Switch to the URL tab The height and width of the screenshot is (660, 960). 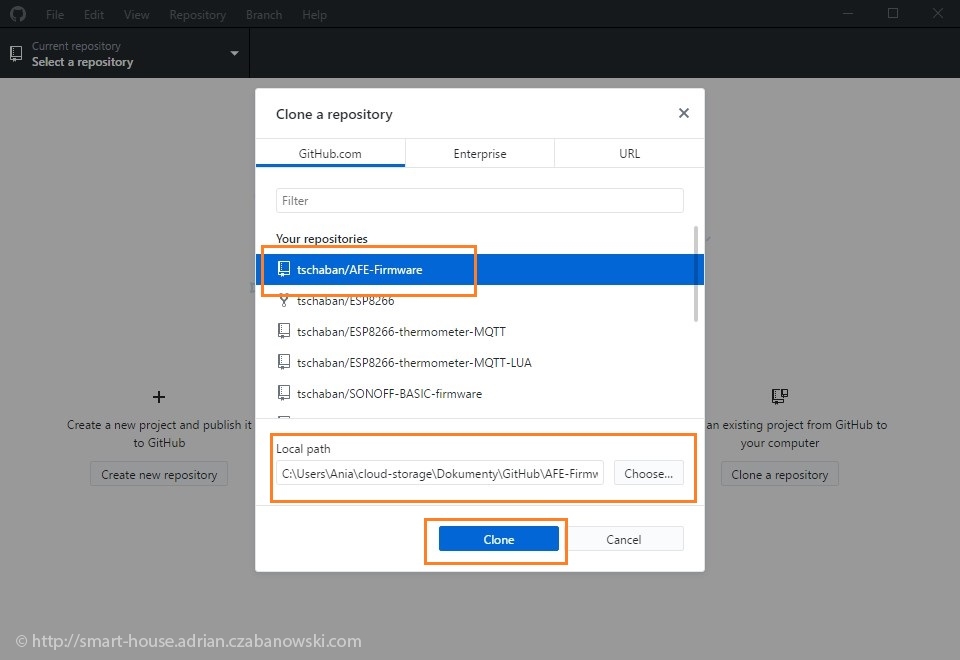629,153
